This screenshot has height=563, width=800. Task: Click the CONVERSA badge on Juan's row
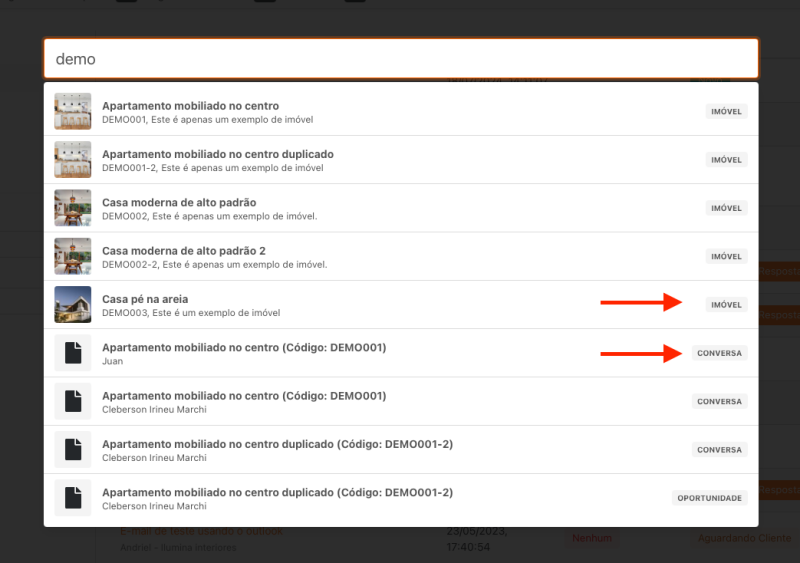coord(719,353)
